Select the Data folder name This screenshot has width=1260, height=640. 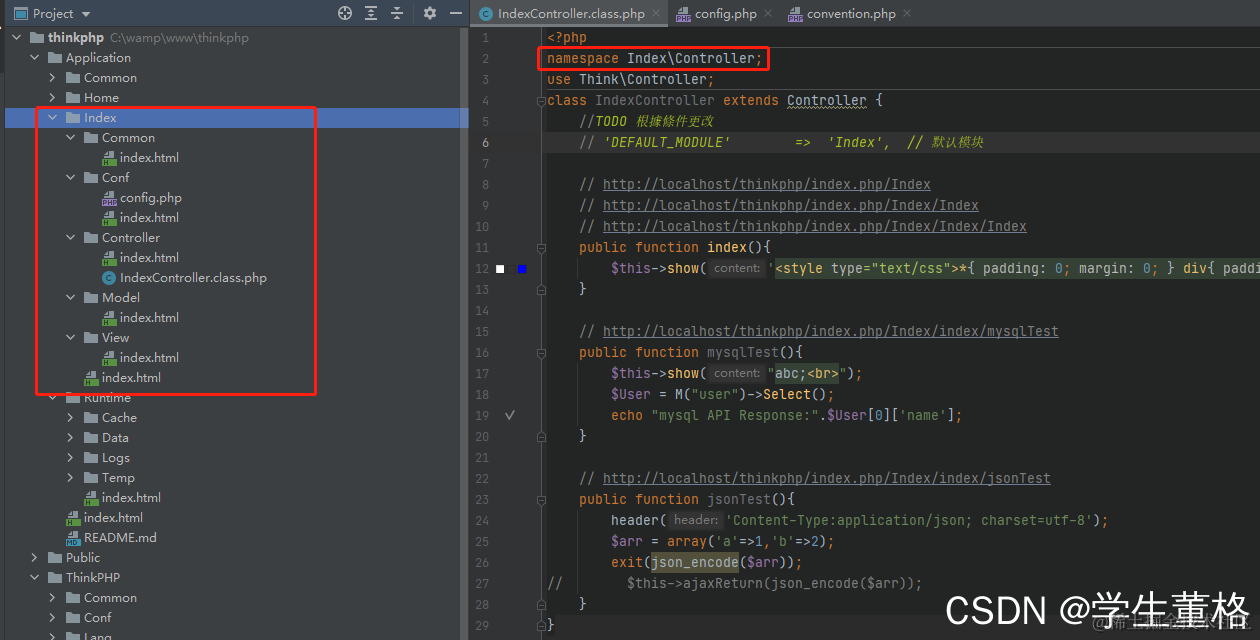point(115,438)
